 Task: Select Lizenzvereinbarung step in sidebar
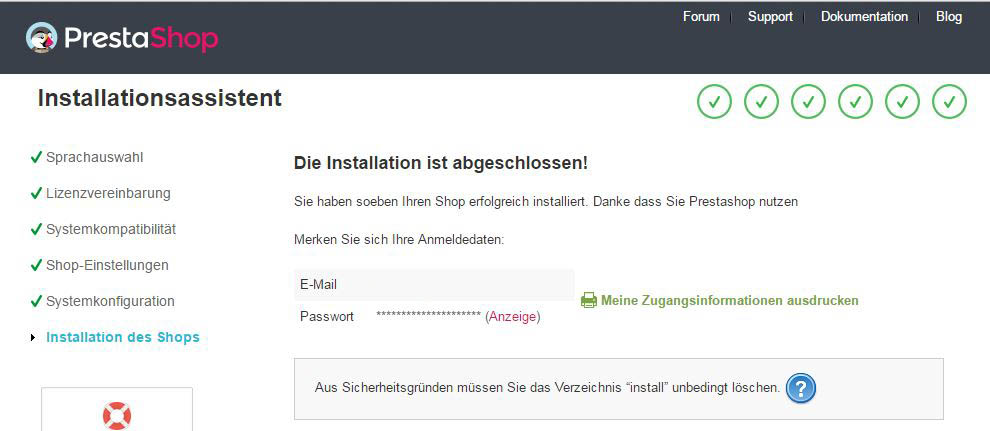pyautogui.click(x=108, y=193)
